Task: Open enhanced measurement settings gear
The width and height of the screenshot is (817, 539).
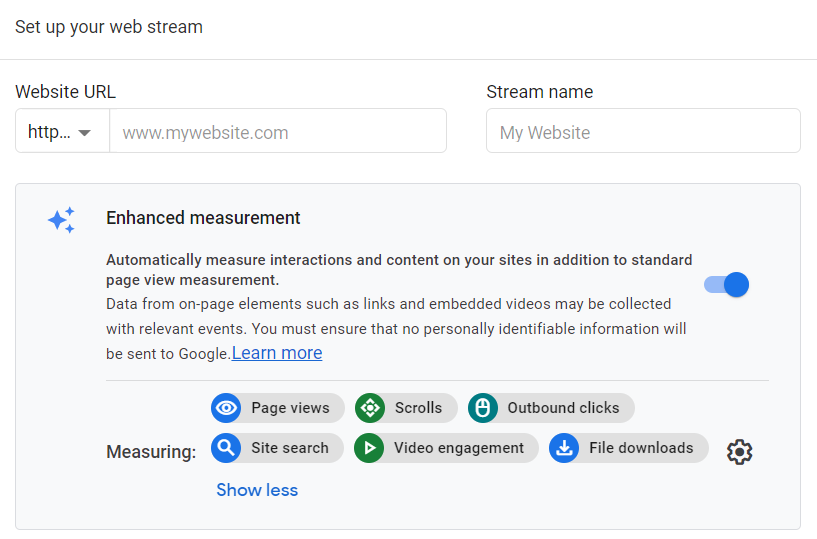Action: (x=739, y=451)
